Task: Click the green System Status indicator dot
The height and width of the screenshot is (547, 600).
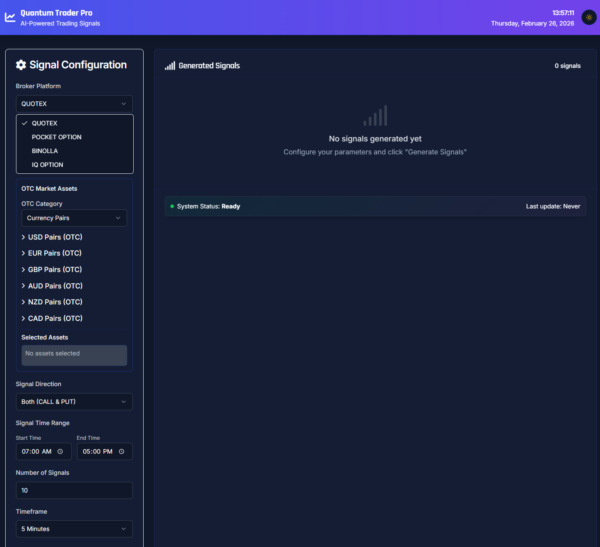Action: [172, 206]
